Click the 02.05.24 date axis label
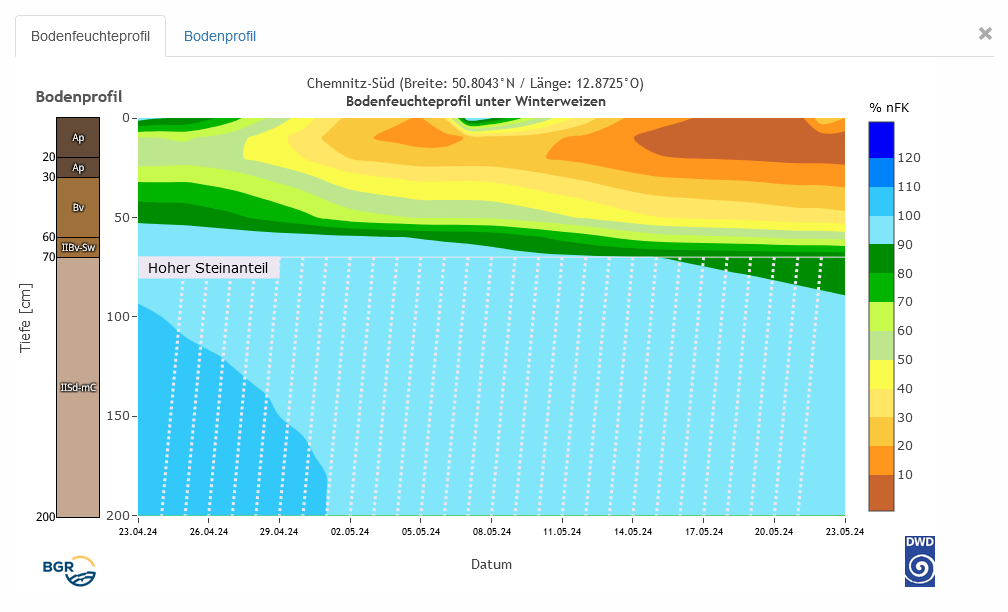The image size is (1008, 612). (350, 532)
